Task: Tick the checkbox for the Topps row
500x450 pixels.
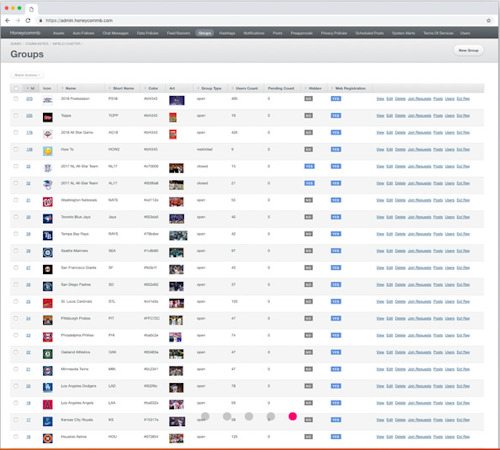Action: point(16,116)
